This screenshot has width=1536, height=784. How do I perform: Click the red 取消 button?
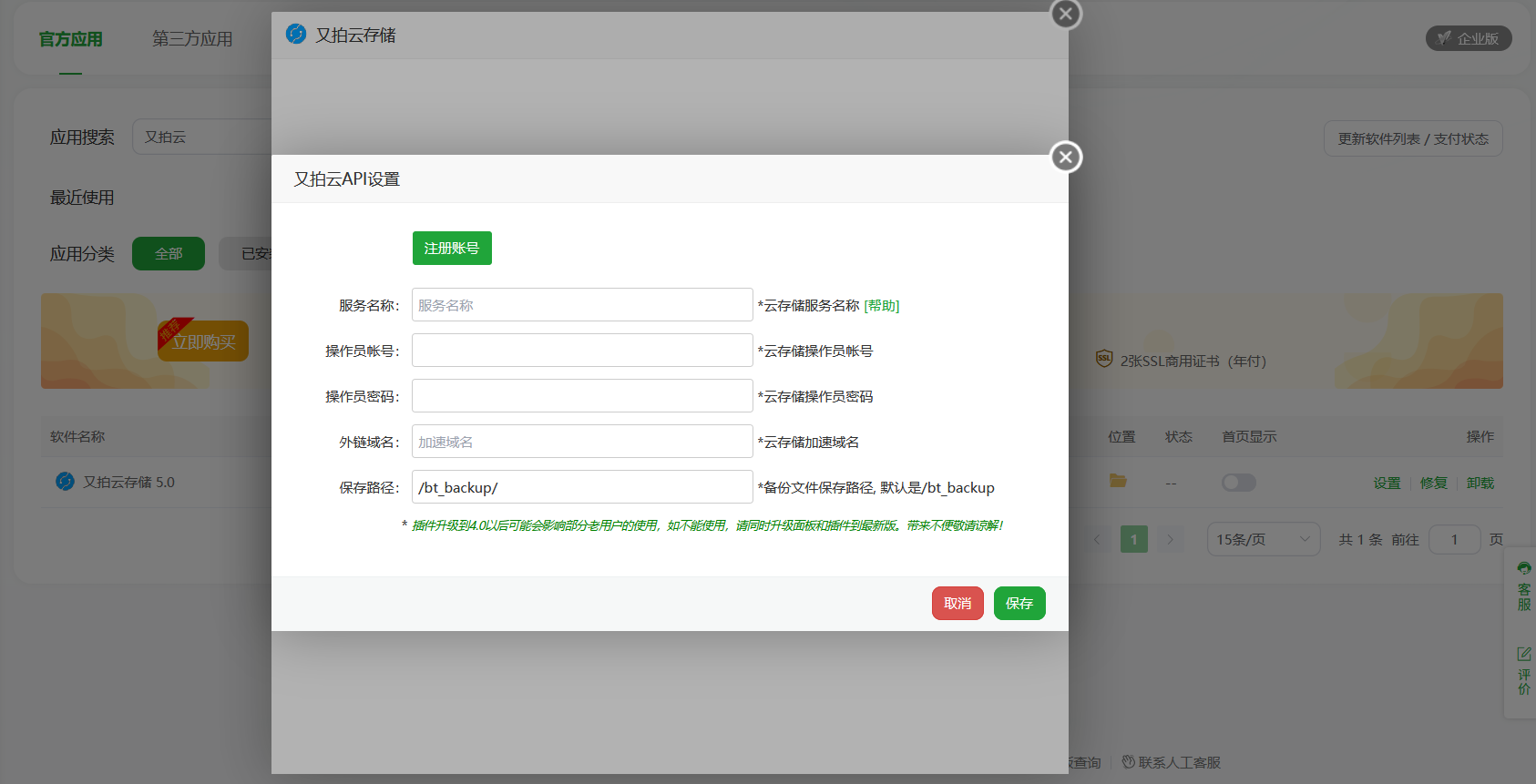(957, 604)
